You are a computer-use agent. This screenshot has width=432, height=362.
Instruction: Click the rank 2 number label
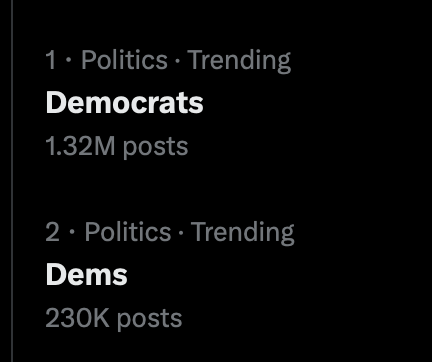tap(52, 232)
